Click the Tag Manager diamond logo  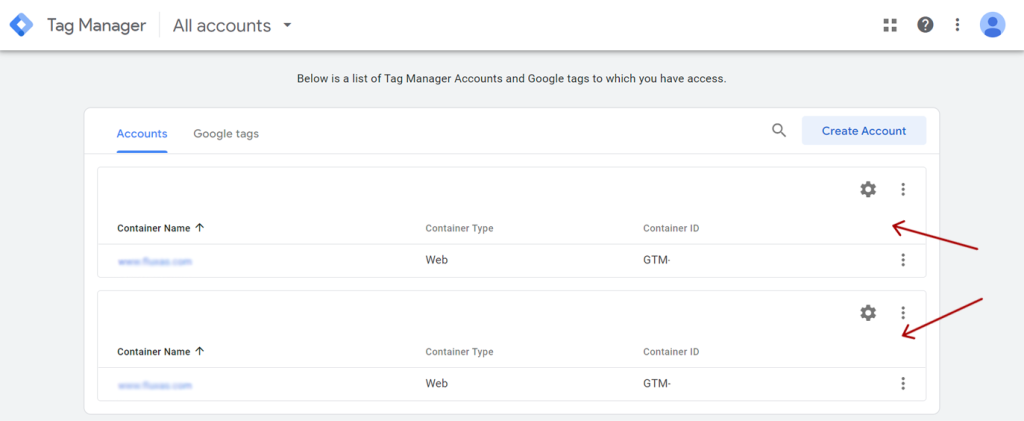point(21,25)
